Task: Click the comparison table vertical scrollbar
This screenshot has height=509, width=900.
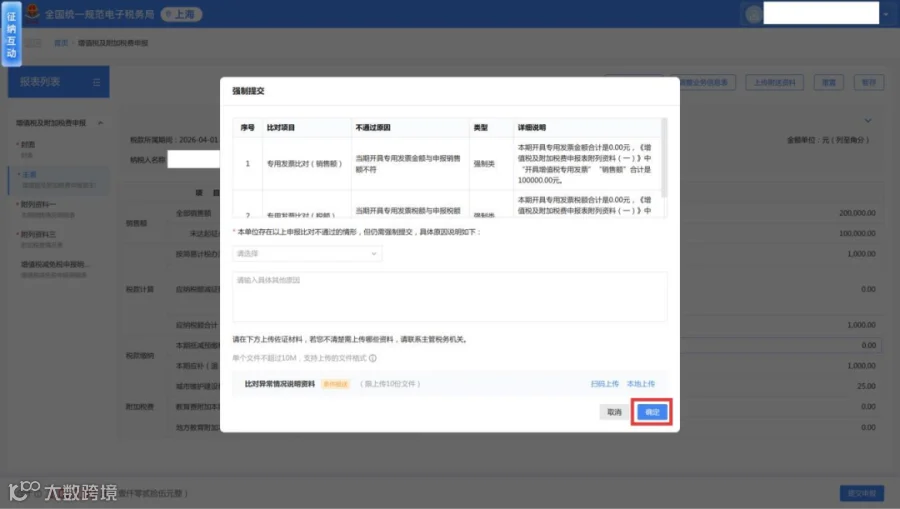Action: pyautogui.click(x=665, y=158)
